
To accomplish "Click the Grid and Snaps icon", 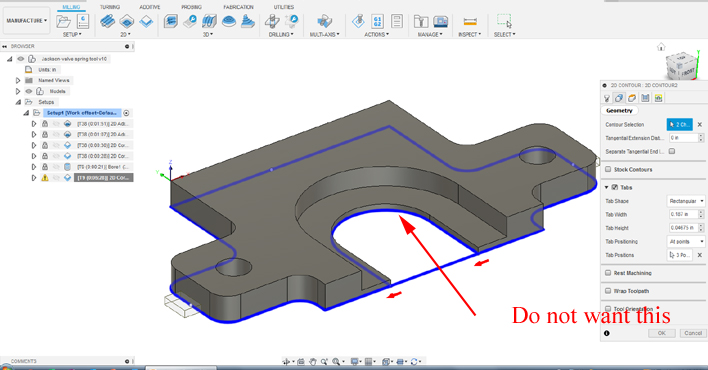I will point(368,361).
